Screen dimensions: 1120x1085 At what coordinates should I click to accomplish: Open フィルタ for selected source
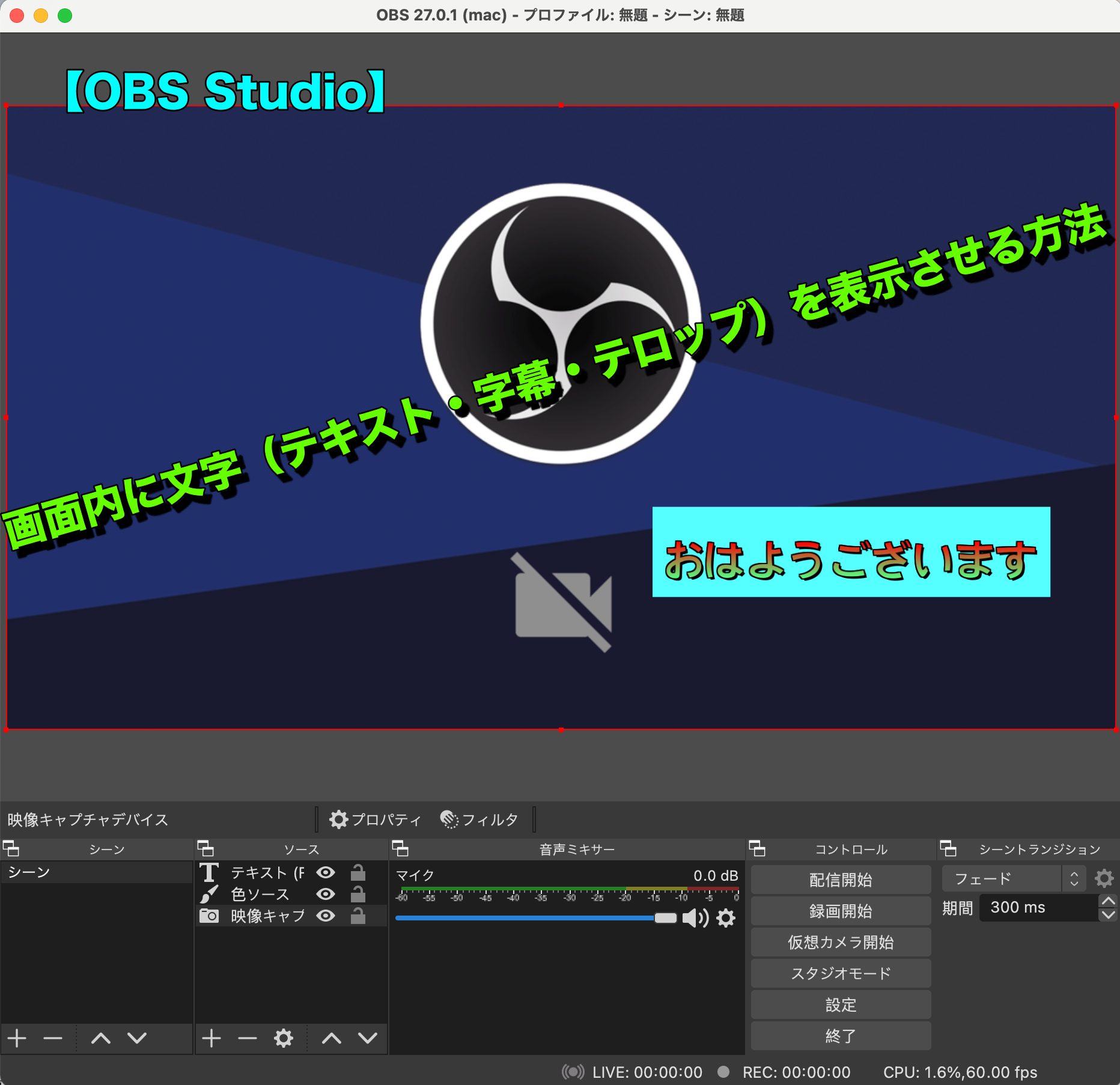click(479, 819)
